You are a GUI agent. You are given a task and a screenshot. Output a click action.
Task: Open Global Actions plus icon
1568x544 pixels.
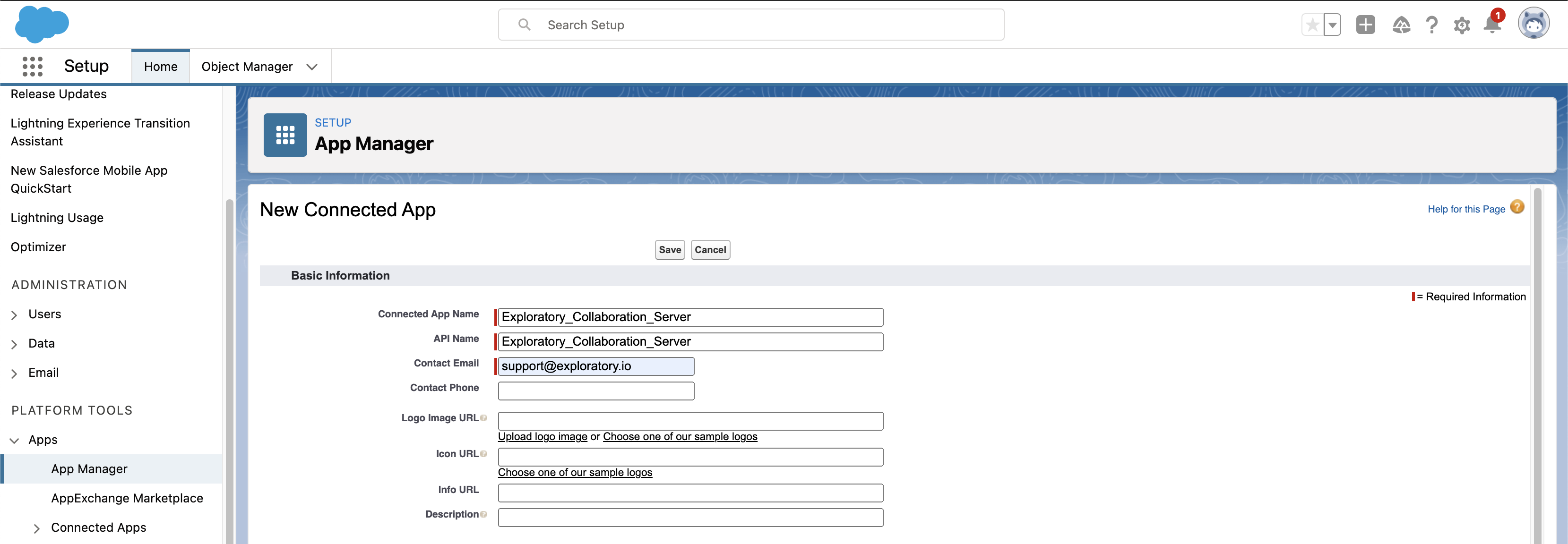click(x=1365, y=25)
